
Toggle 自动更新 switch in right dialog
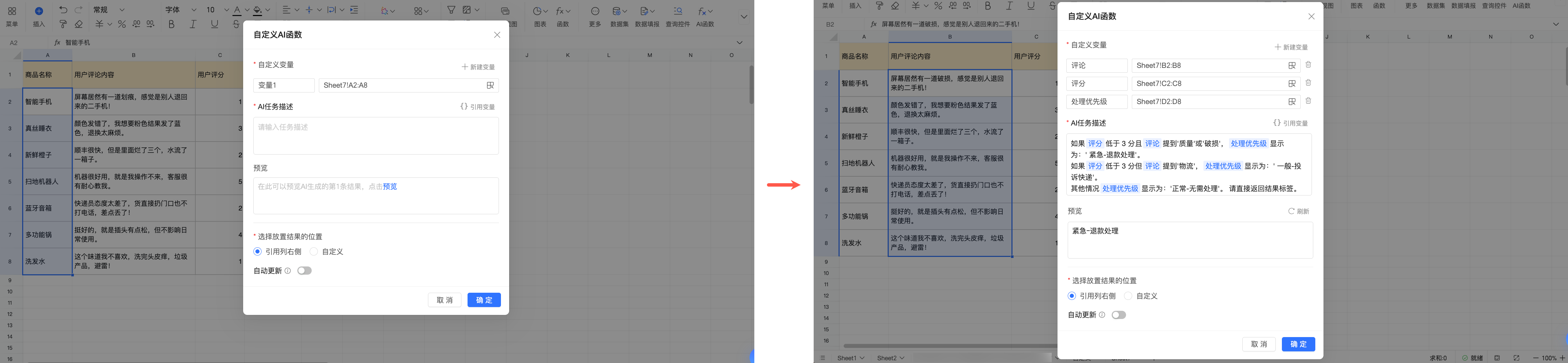1119,315
